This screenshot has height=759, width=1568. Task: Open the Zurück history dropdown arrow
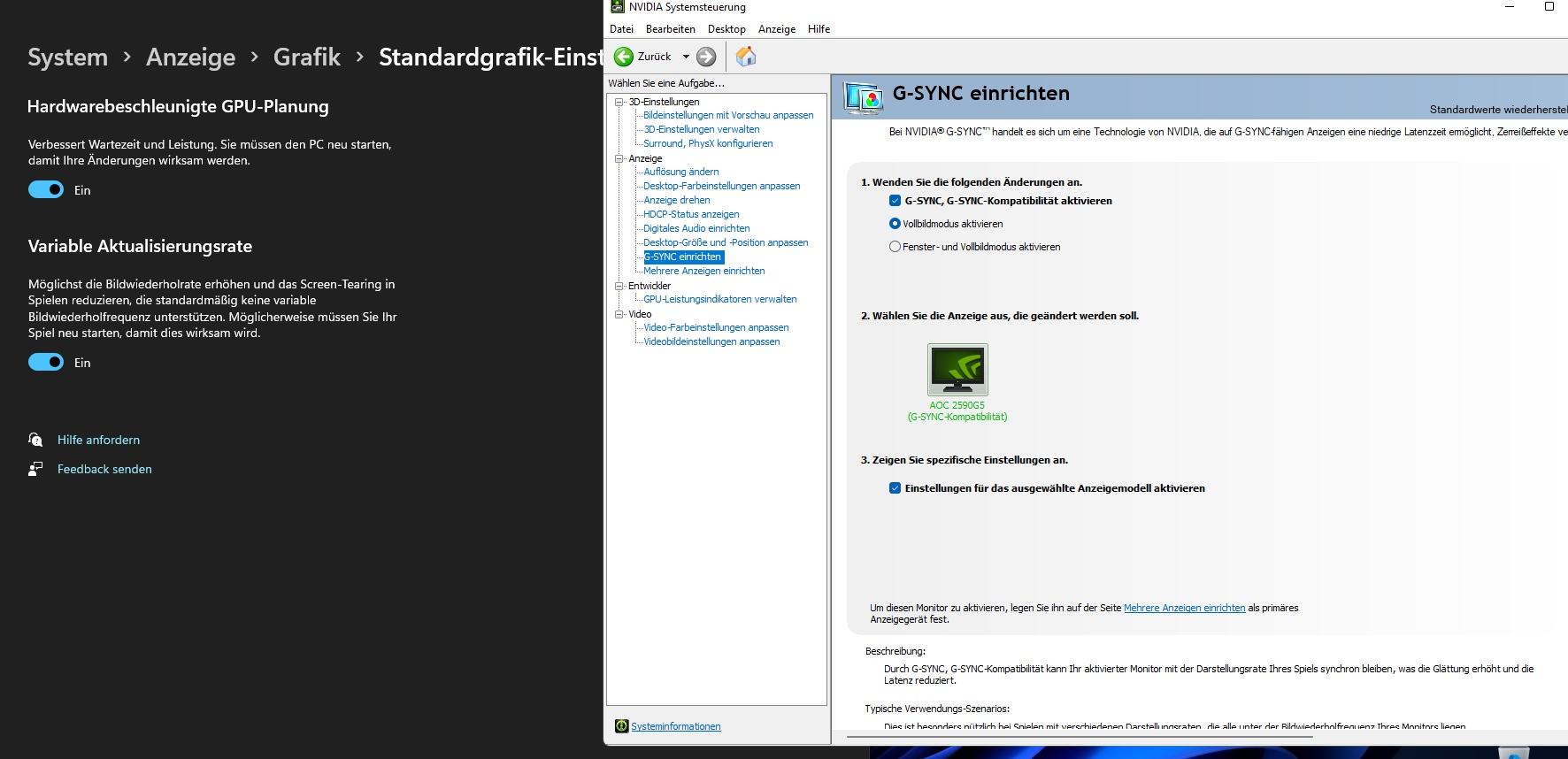coord(686,57)
